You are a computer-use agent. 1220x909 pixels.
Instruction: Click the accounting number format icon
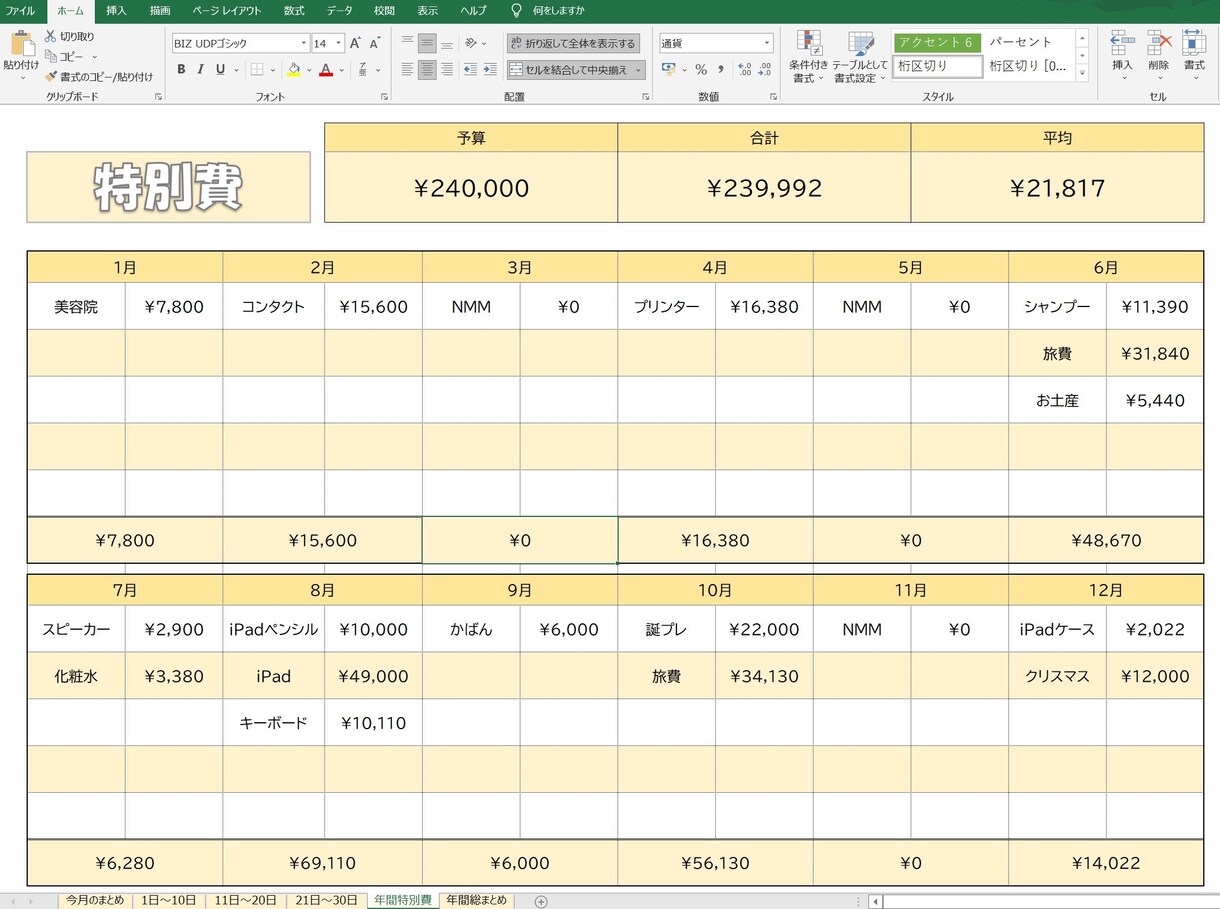tap(668, 69)
